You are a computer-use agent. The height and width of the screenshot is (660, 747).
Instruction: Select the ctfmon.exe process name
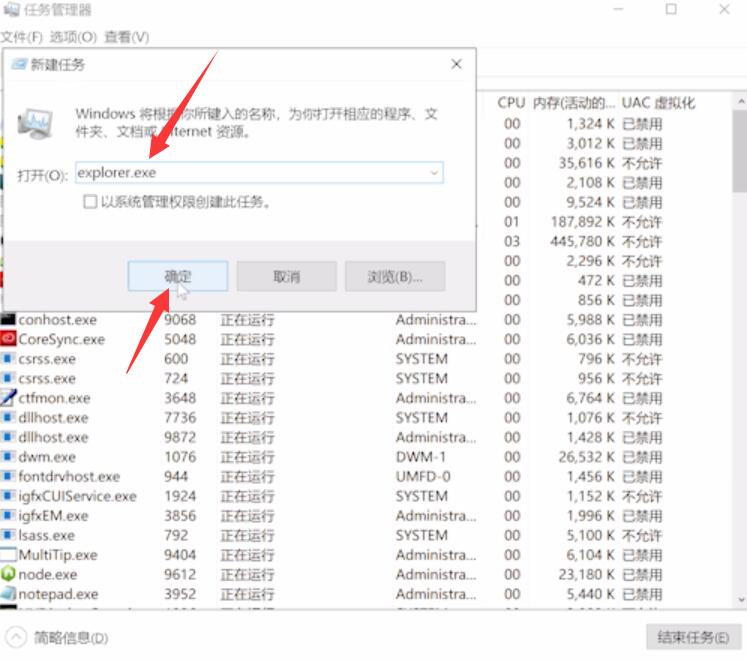54,397
